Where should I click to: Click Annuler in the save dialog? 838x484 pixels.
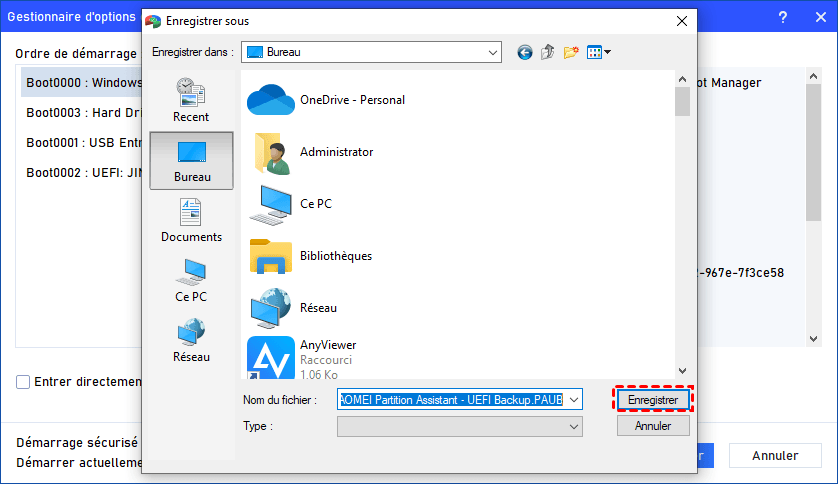pyautogui.click(x=653, y=426)
